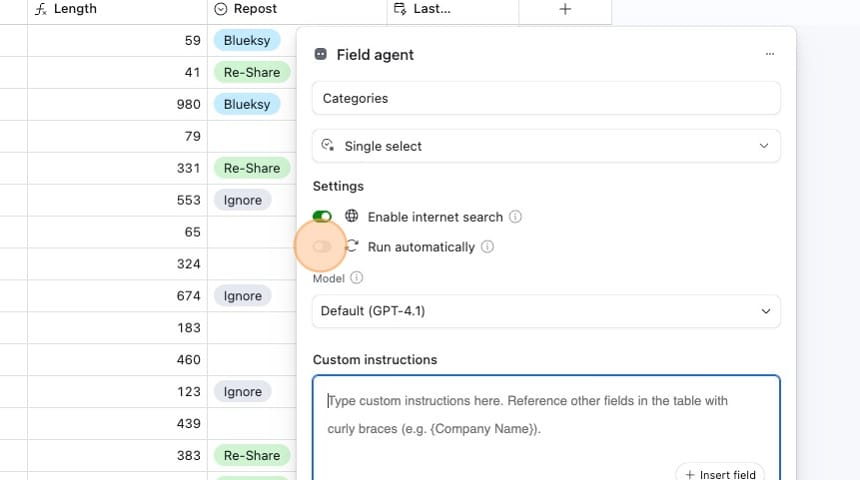
Task: Click the Categories field name input
Action: [x=546, y=99]
